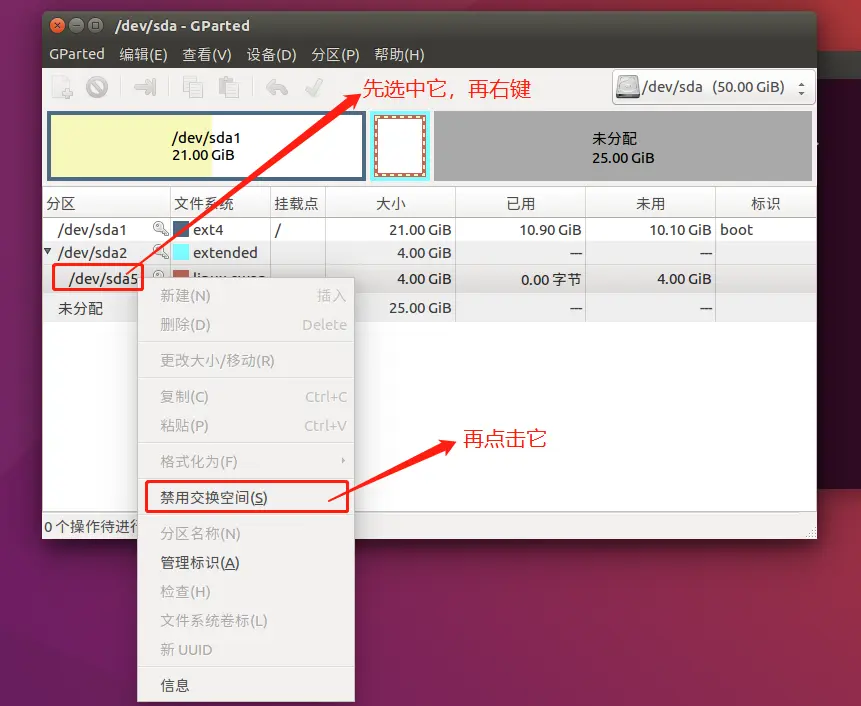Click 复制(C) in context menu
Viewport: 861px width, 706px height.
tap(246, 396)
